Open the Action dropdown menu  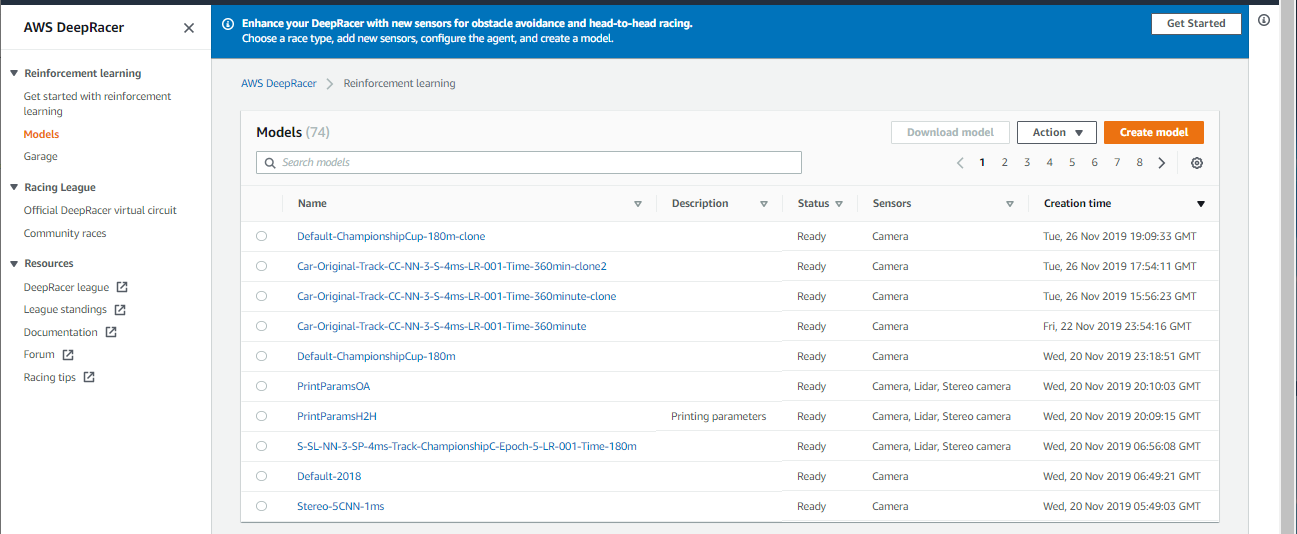pos(1056,132)
